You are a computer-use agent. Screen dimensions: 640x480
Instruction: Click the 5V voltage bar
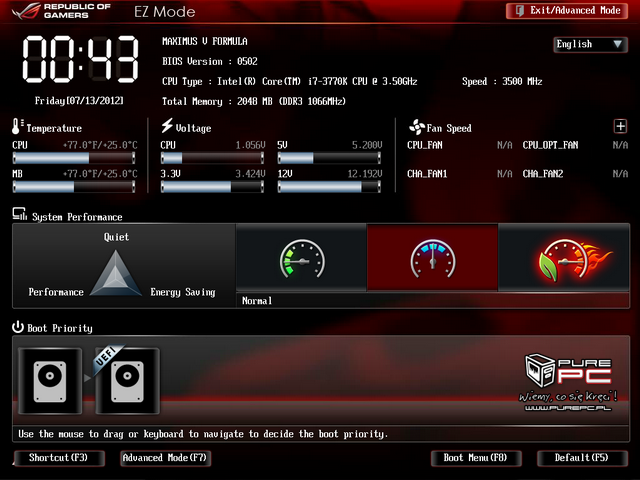tap(329, 158)
